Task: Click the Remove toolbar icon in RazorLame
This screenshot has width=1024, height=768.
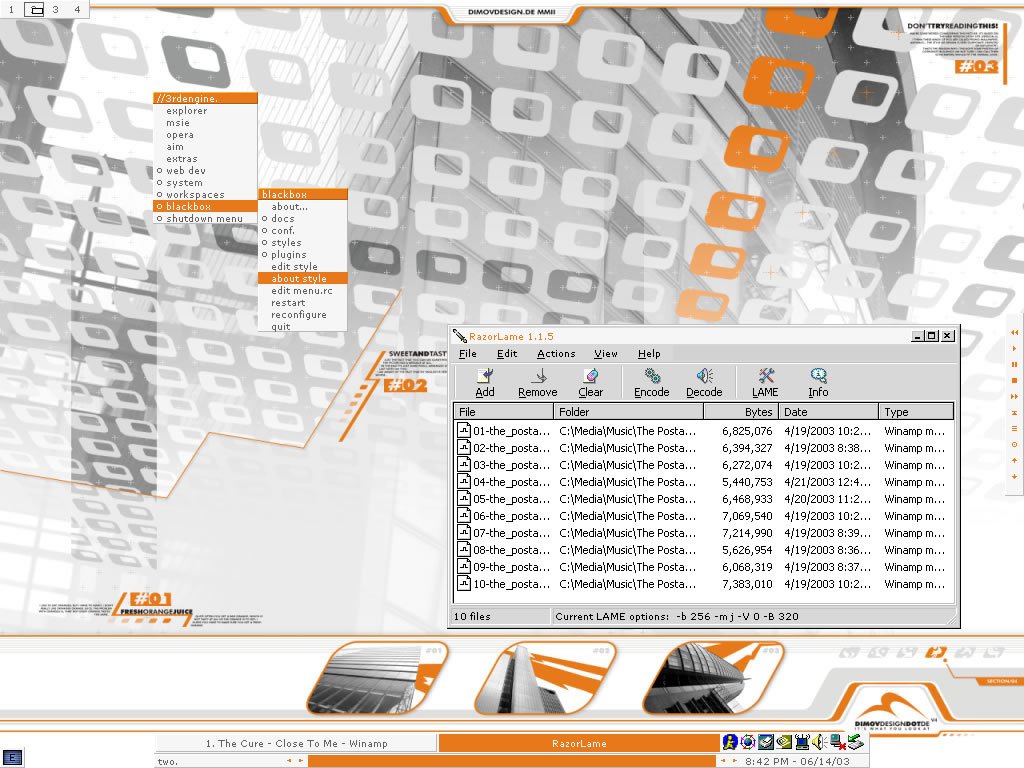Action: pyautogui.click(x=539, y=376)
